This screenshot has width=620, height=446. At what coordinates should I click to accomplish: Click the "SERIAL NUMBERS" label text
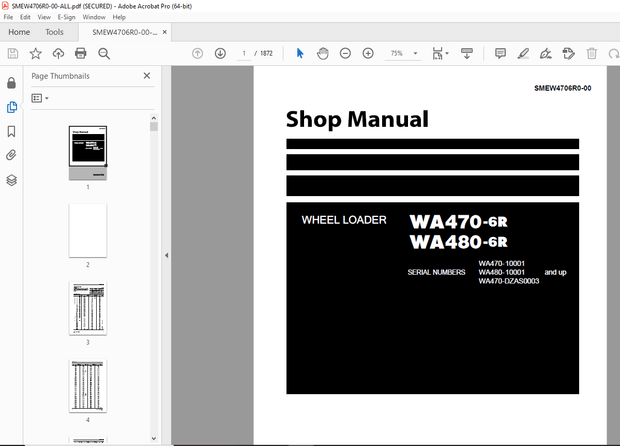click(x=437, y=272)
